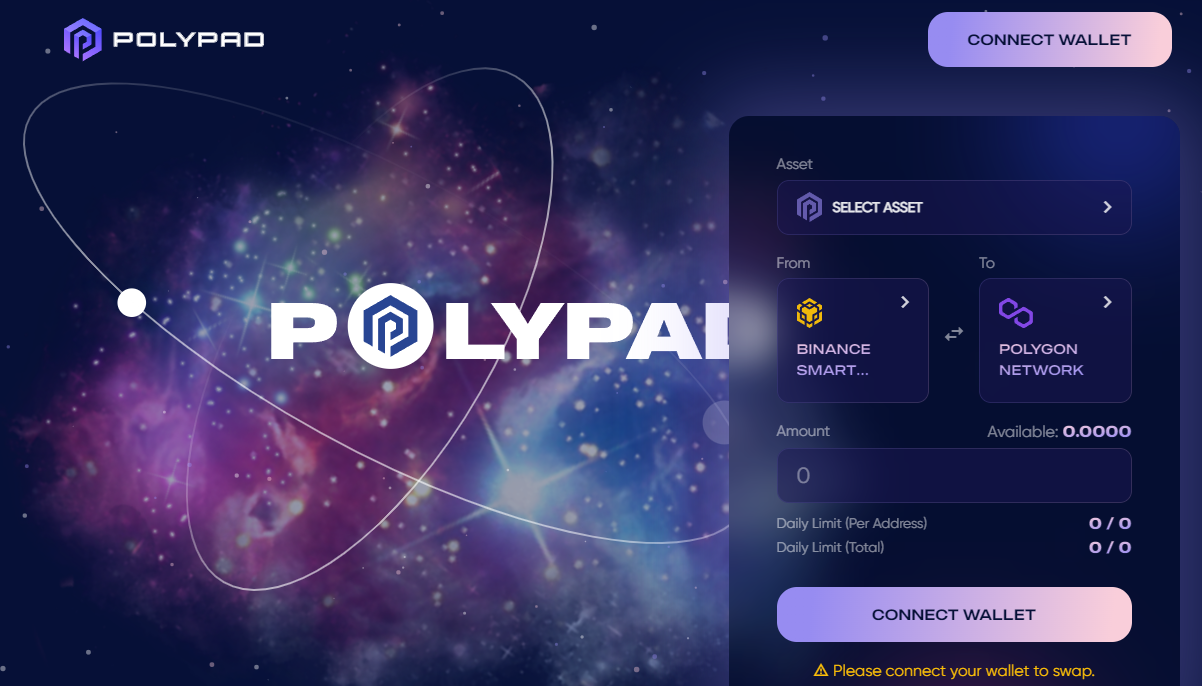The height and width of the screenshot is (686, 1202).
Task: Click the POLYPAD wordmark in the header
Action: pyautogui.click(x=189, y=41)
